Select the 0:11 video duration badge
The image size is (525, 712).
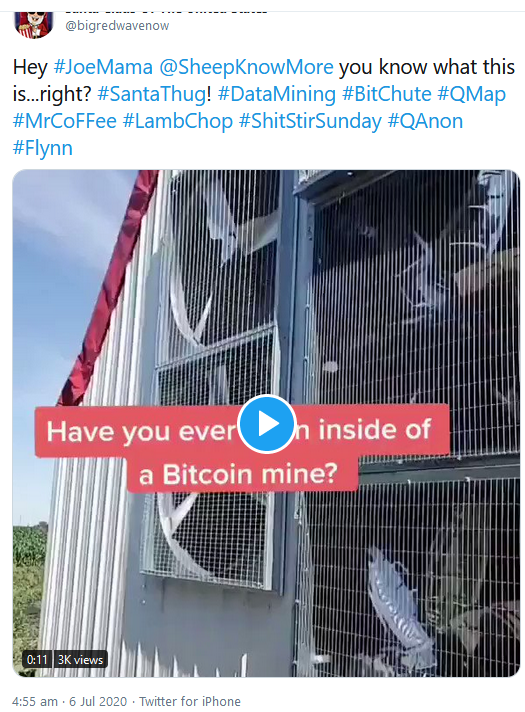coord(37,659)
